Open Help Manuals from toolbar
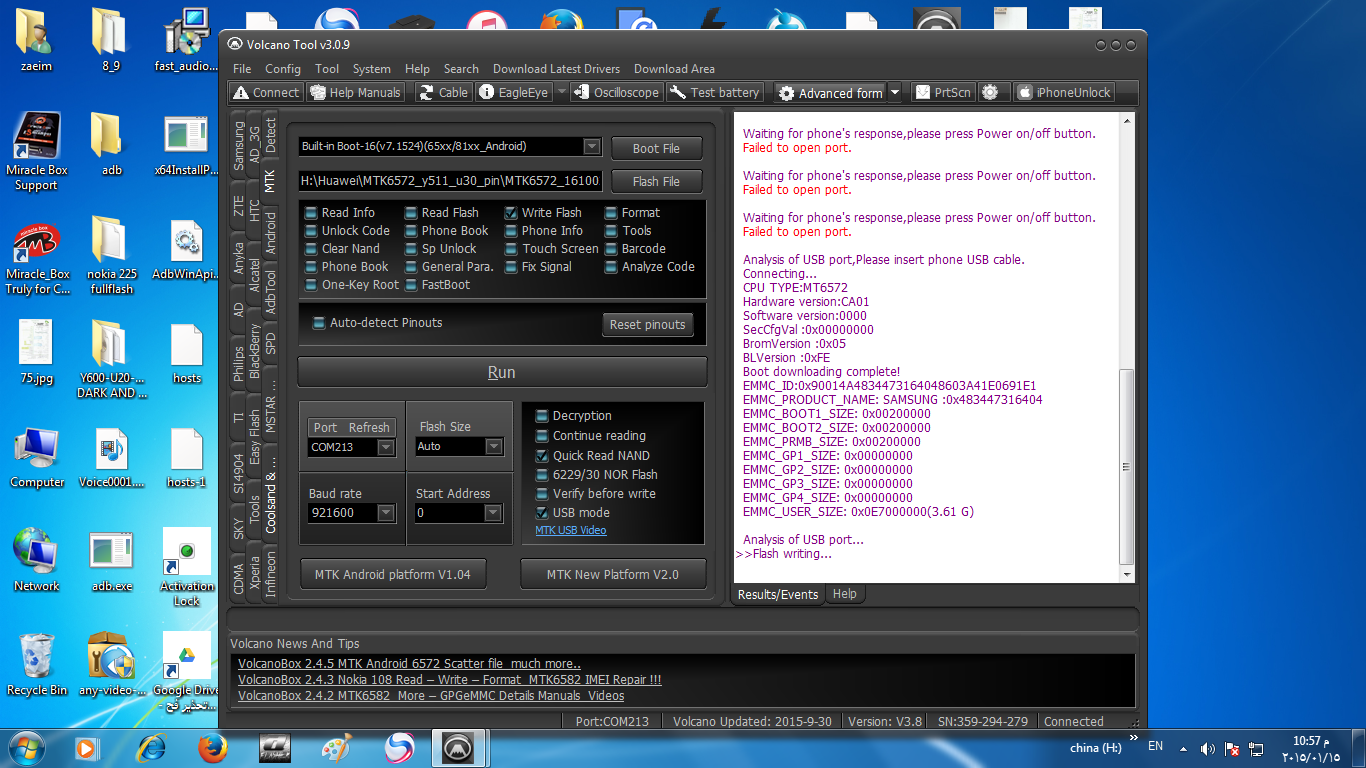The height and width of the screenshot is (768, 1366). [355, 92]
